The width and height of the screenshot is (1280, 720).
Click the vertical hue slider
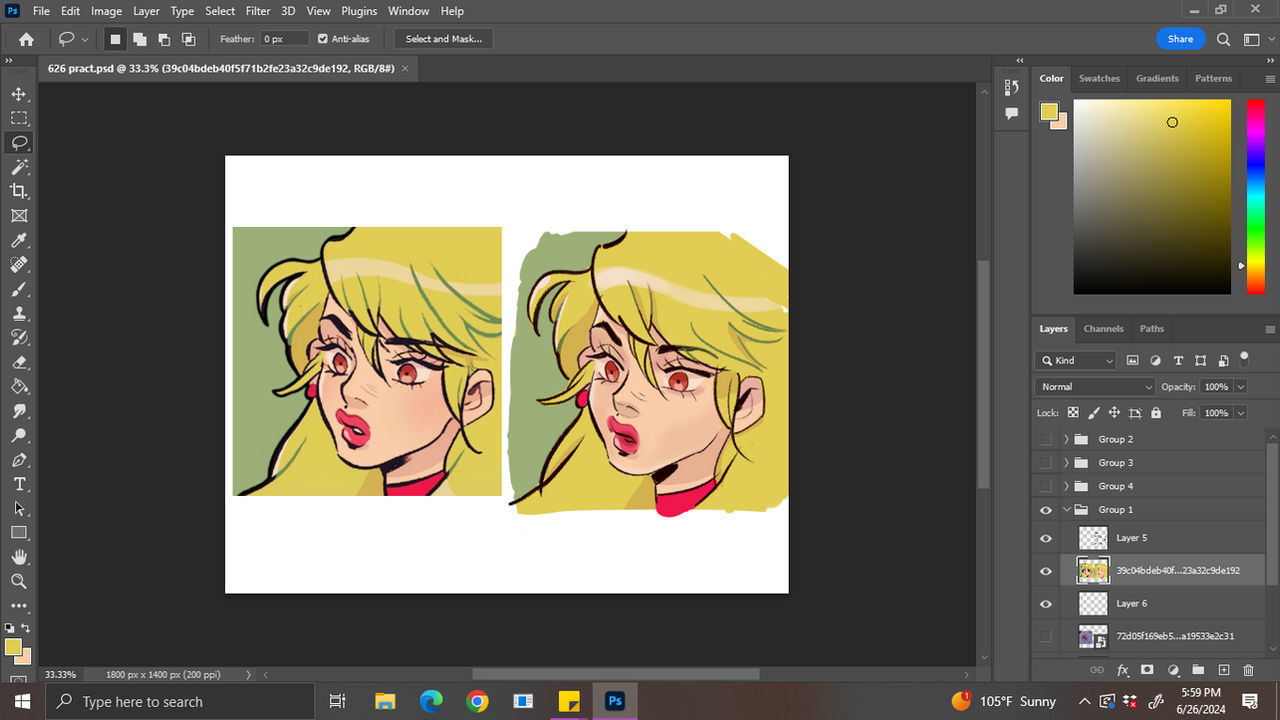(x=1255, y=196)
